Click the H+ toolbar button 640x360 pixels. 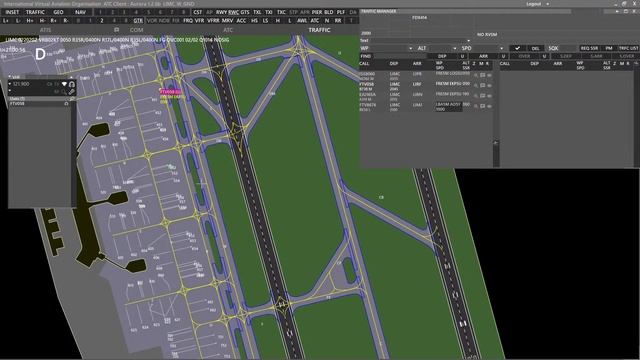click(30, 20)
